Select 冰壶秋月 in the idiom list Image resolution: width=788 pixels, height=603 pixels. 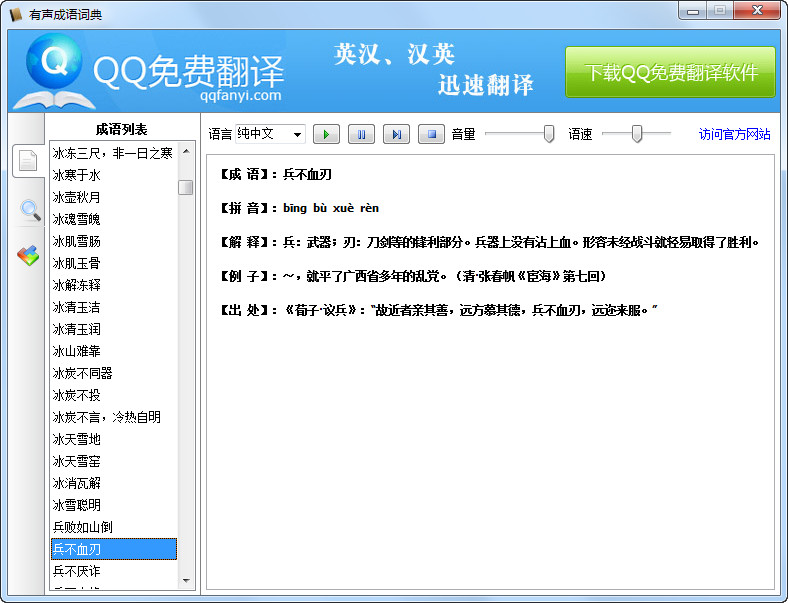(x=114, y=197)
